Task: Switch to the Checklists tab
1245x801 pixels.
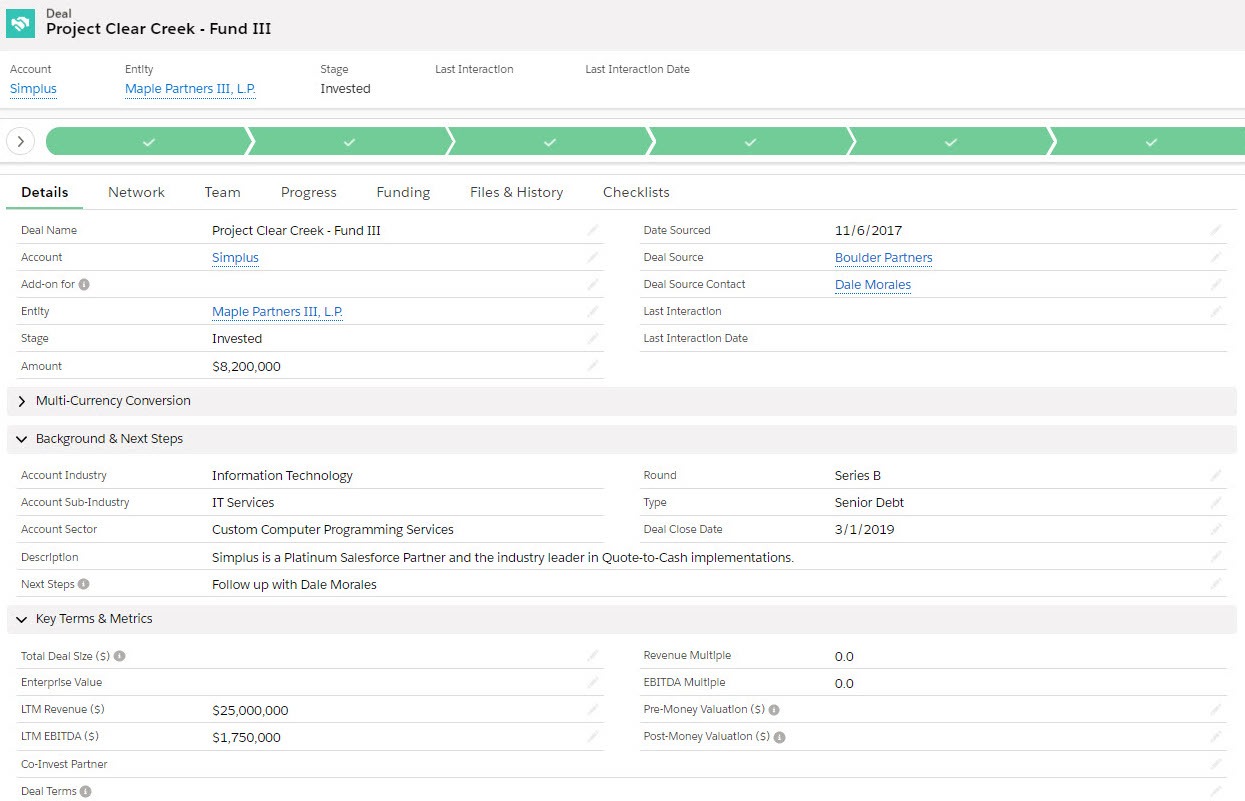Action: (636, 192)
